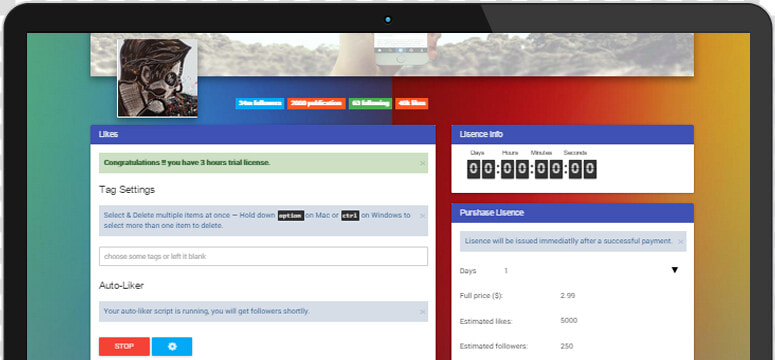Click the Lisence Info panel header
This screenshot has height=360, width=775.
(572, 134)
